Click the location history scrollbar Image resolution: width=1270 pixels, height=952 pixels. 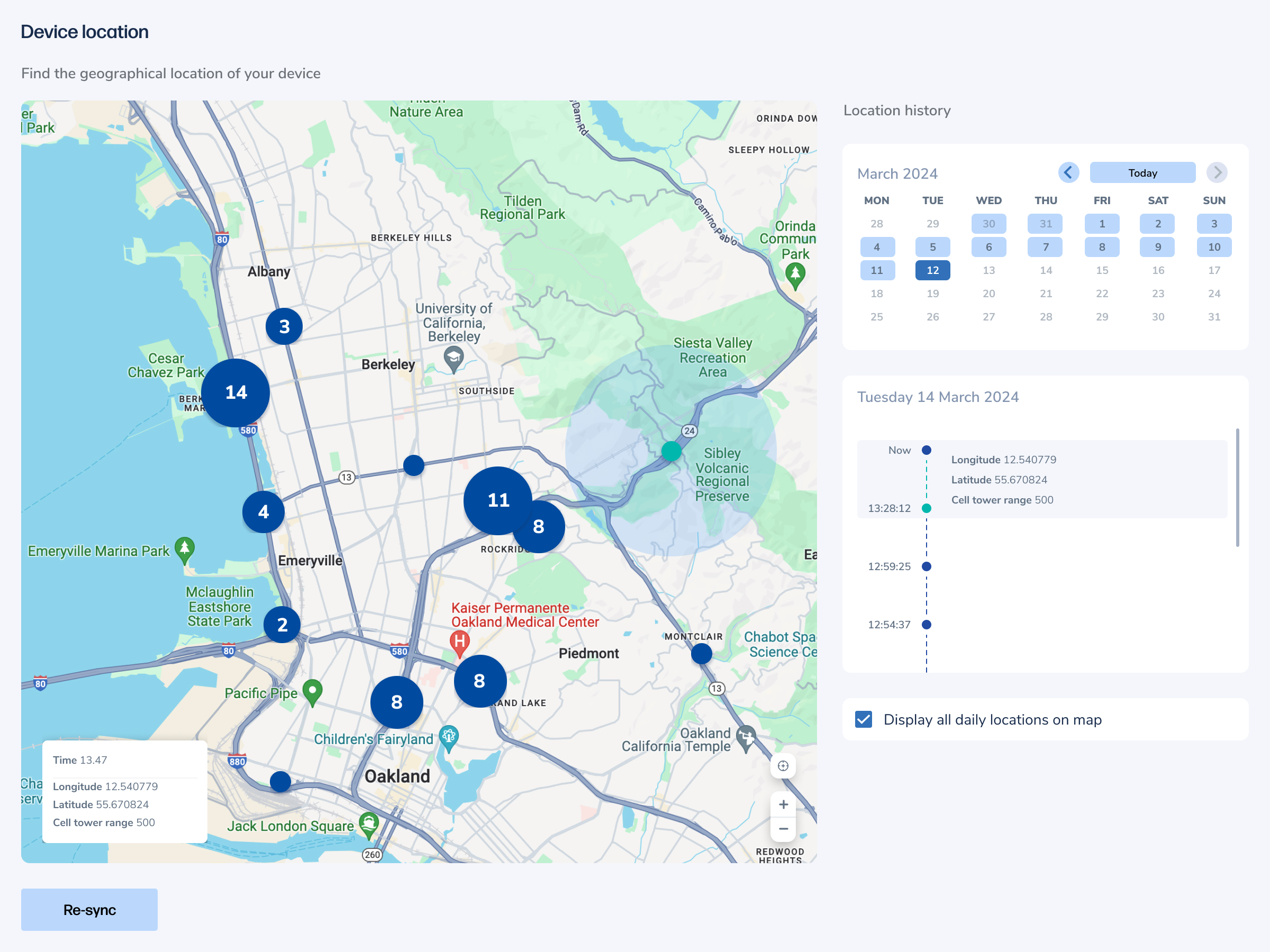1237,488
